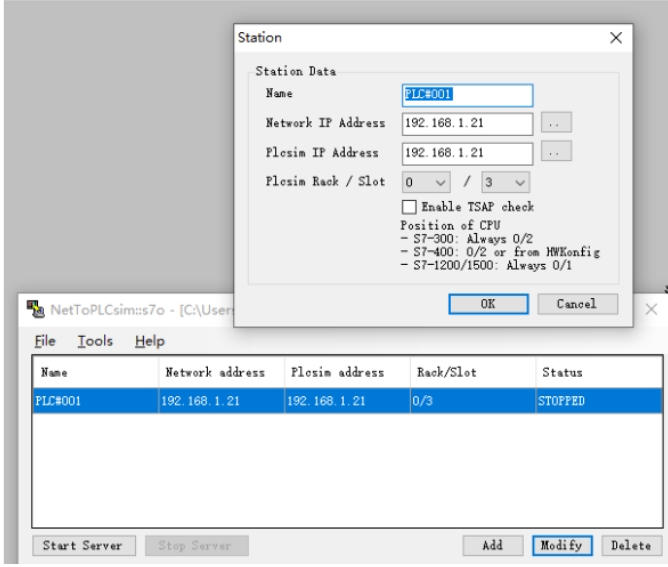Browse for Plcsim IP Address with ellipsis button
The height and width of the screenshot is (567, 668).
coord(556,151)
